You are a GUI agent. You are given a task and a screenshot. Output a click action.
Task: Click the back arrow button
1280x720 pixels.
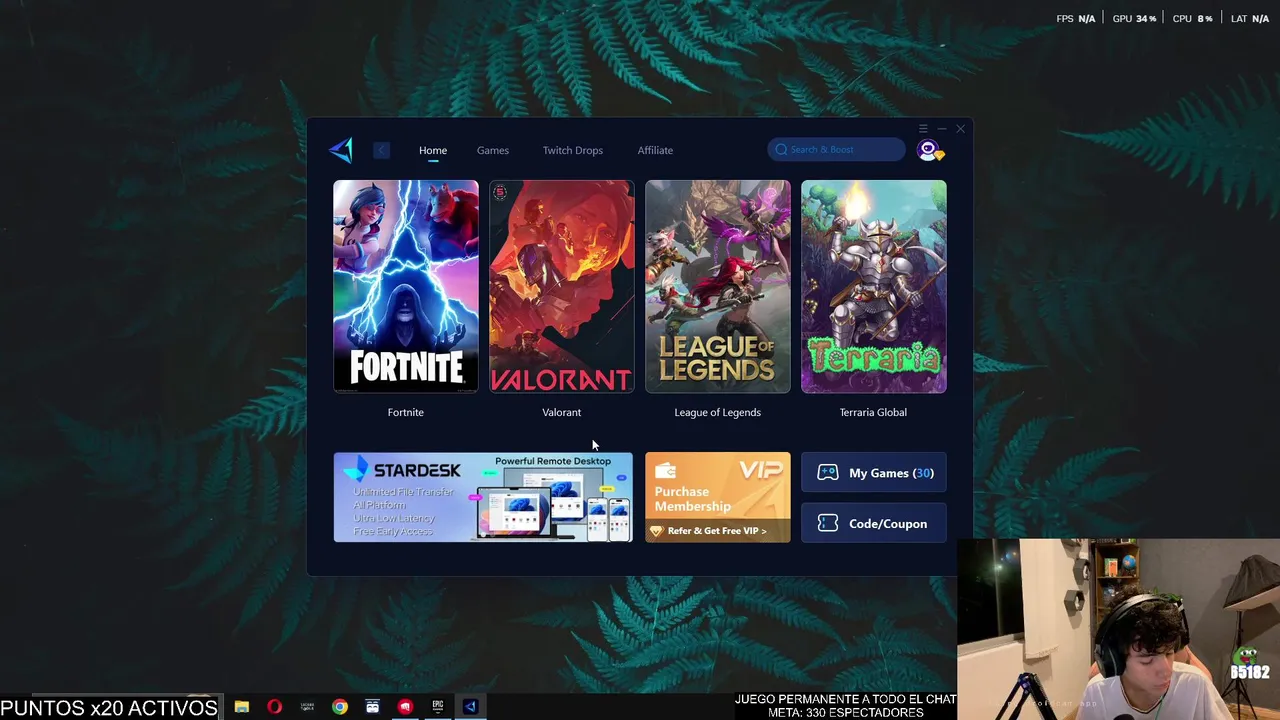click(381, 150)
